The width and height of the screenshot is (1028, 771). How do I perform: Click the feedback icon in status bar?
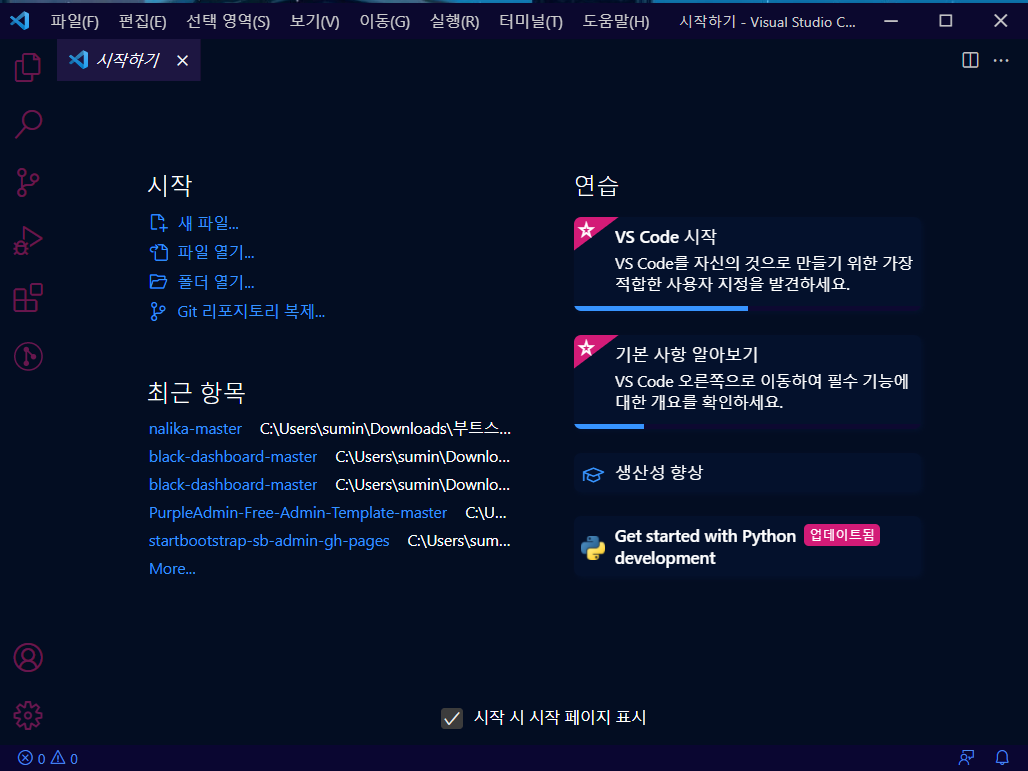[966, 758]
